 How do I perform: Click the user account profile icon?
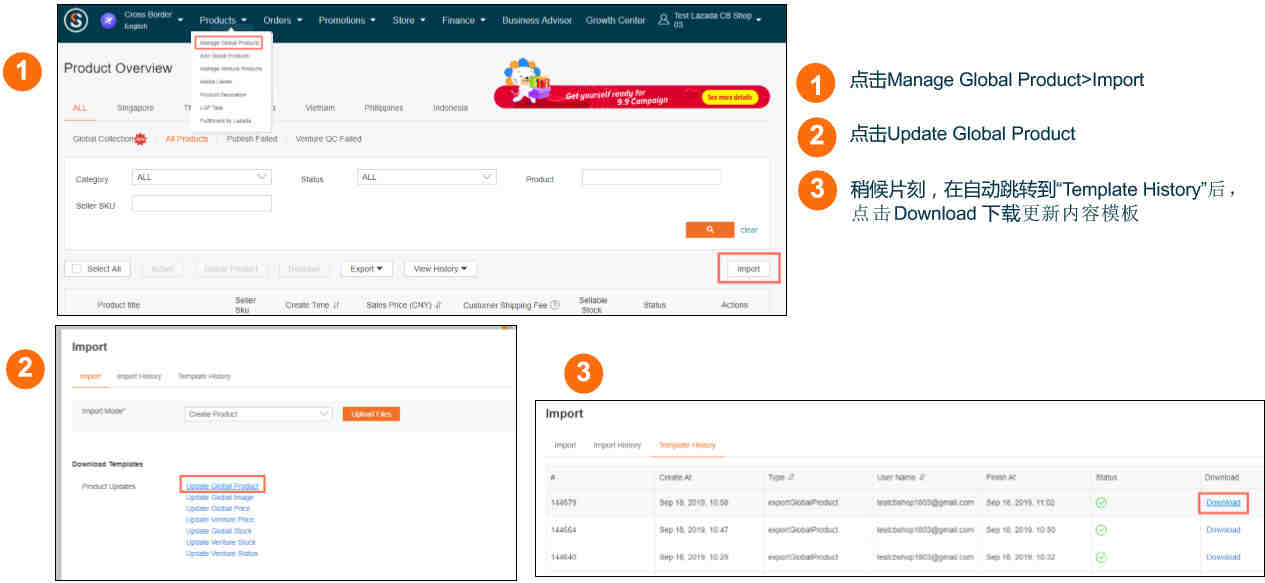click(x=663, y=20)
